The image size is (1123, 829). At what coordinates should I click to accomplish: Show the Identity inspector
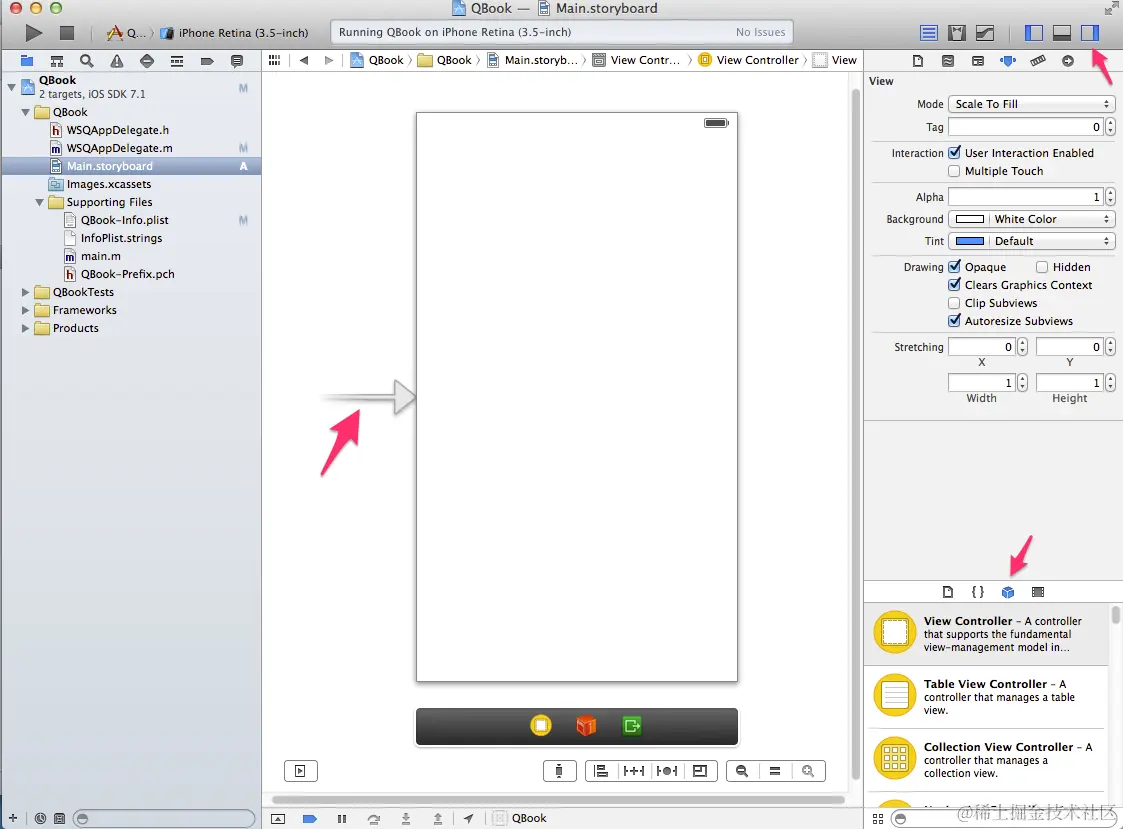[978, 61]
